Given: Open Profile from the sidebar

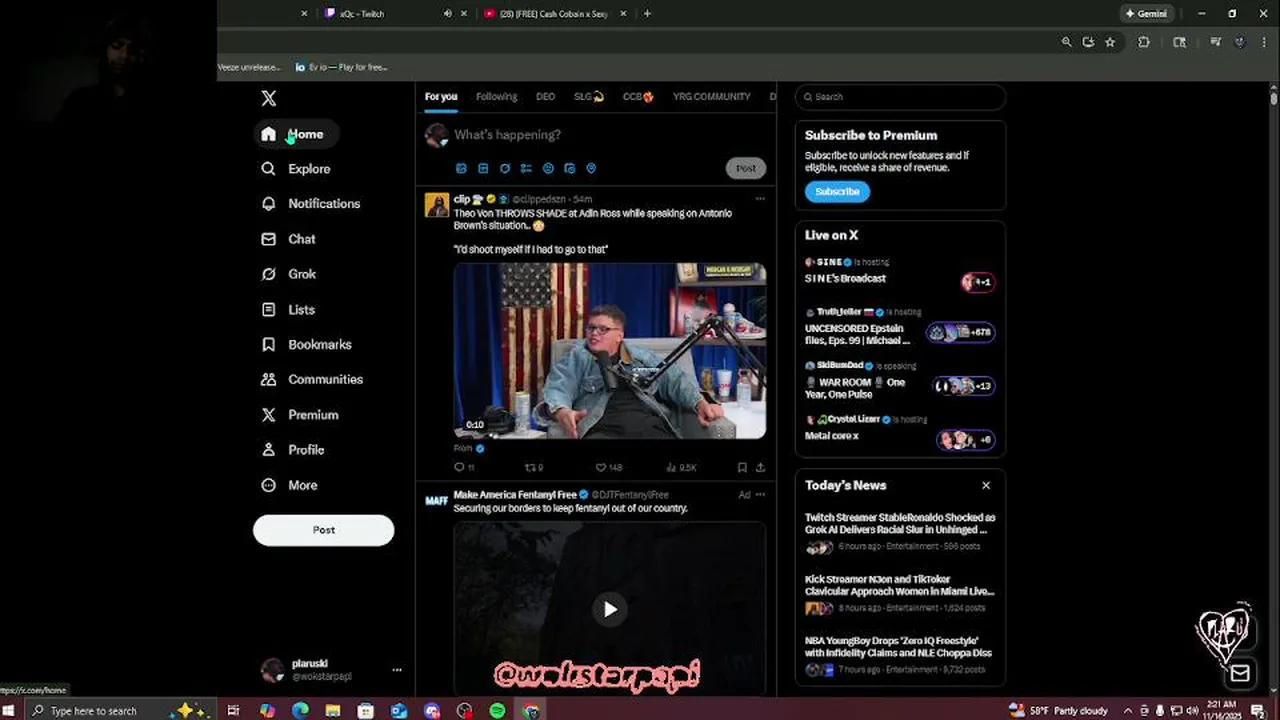Looking at the screenshot, I should [x=293, y=450].
